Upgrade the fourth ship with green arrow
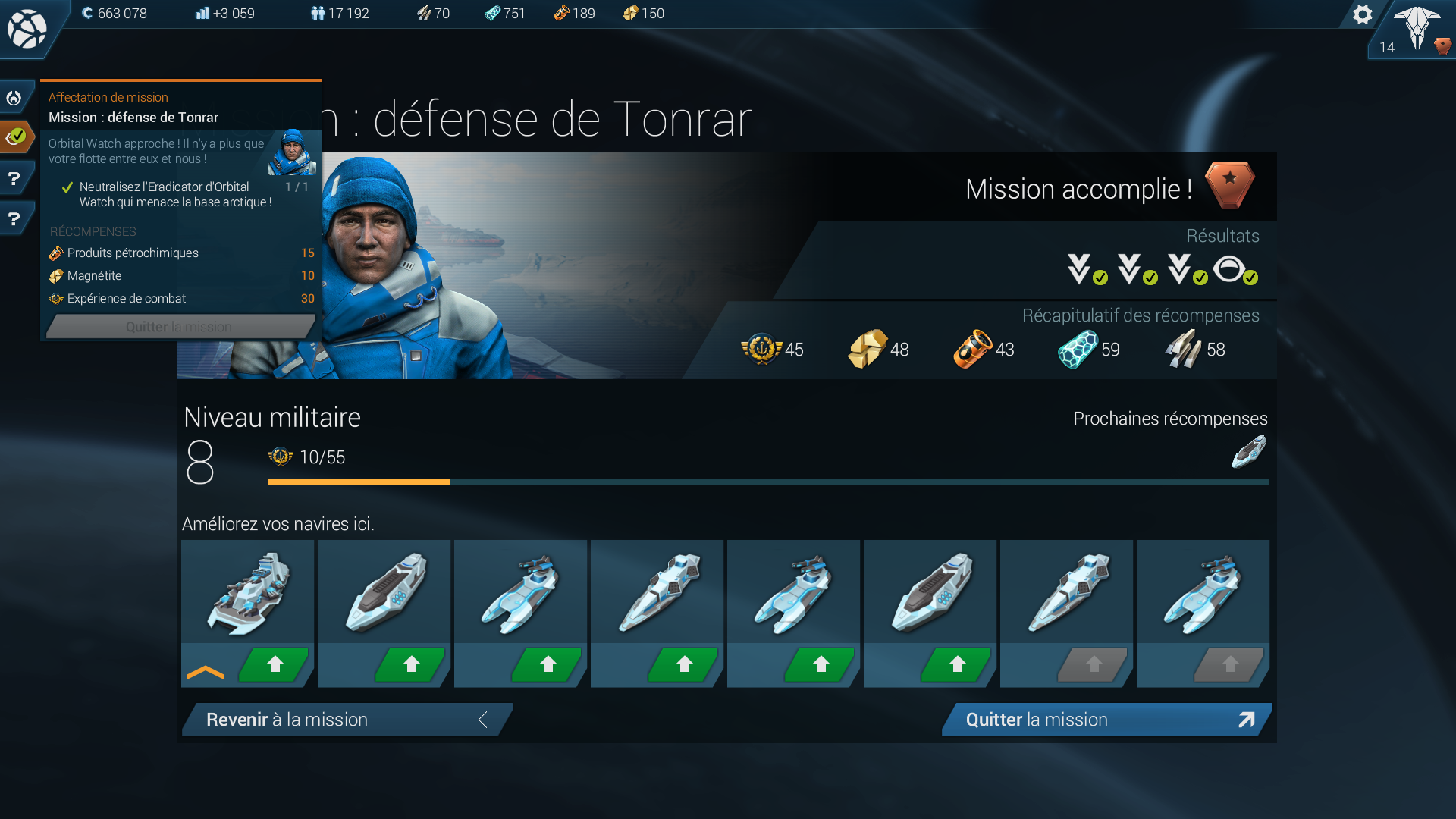Viewport: 1456px width, 819px height. click(x=684, y=665)
